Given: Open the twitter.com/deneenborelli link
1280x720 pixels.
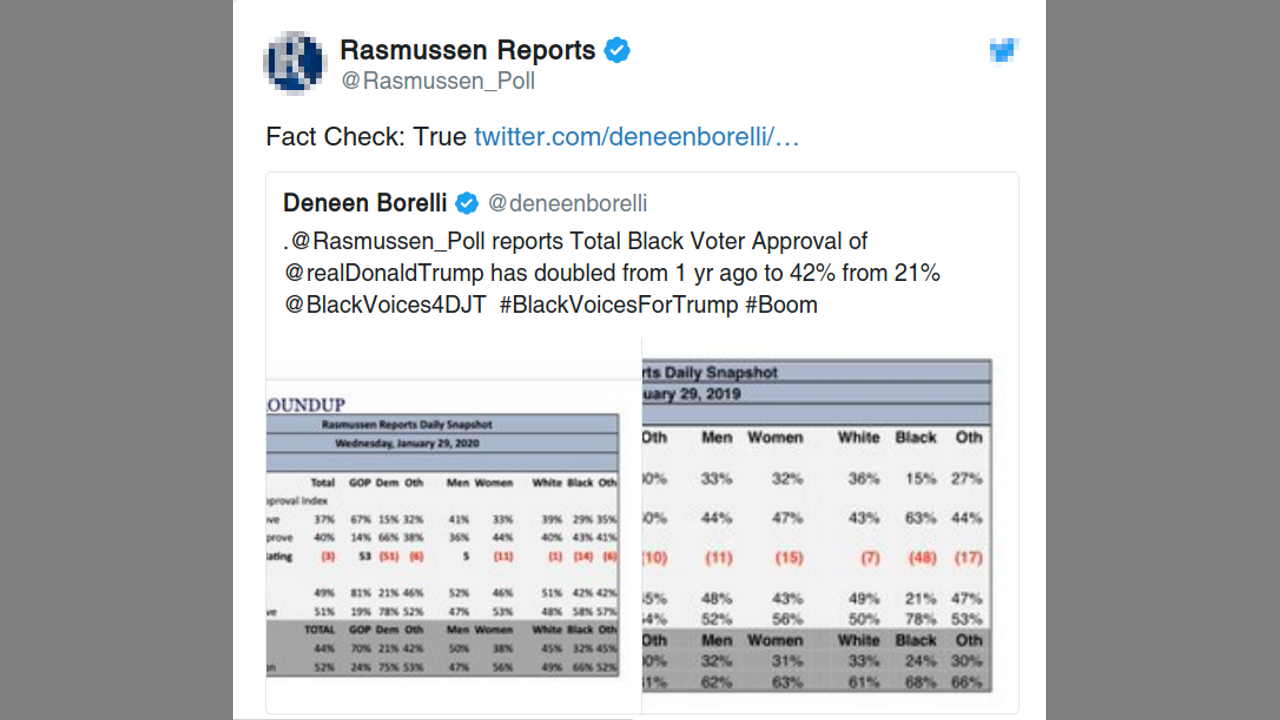Looking at the screenshot, I should click(x=636, y=137).
